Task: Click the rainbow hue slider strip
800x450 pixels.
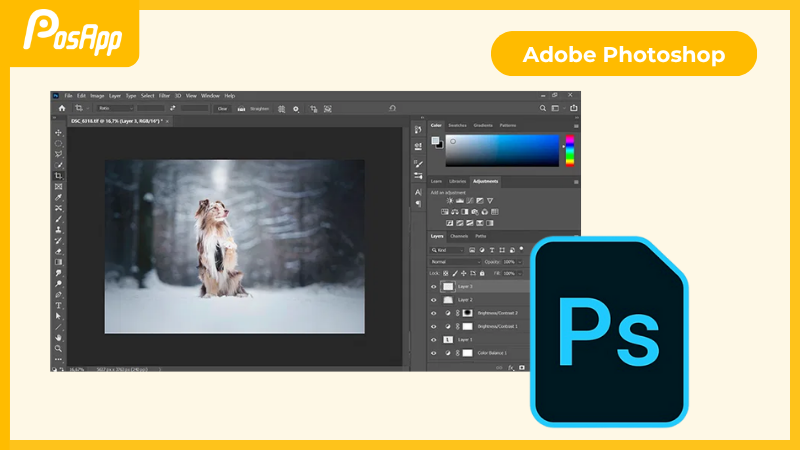Action: [570, 151]
